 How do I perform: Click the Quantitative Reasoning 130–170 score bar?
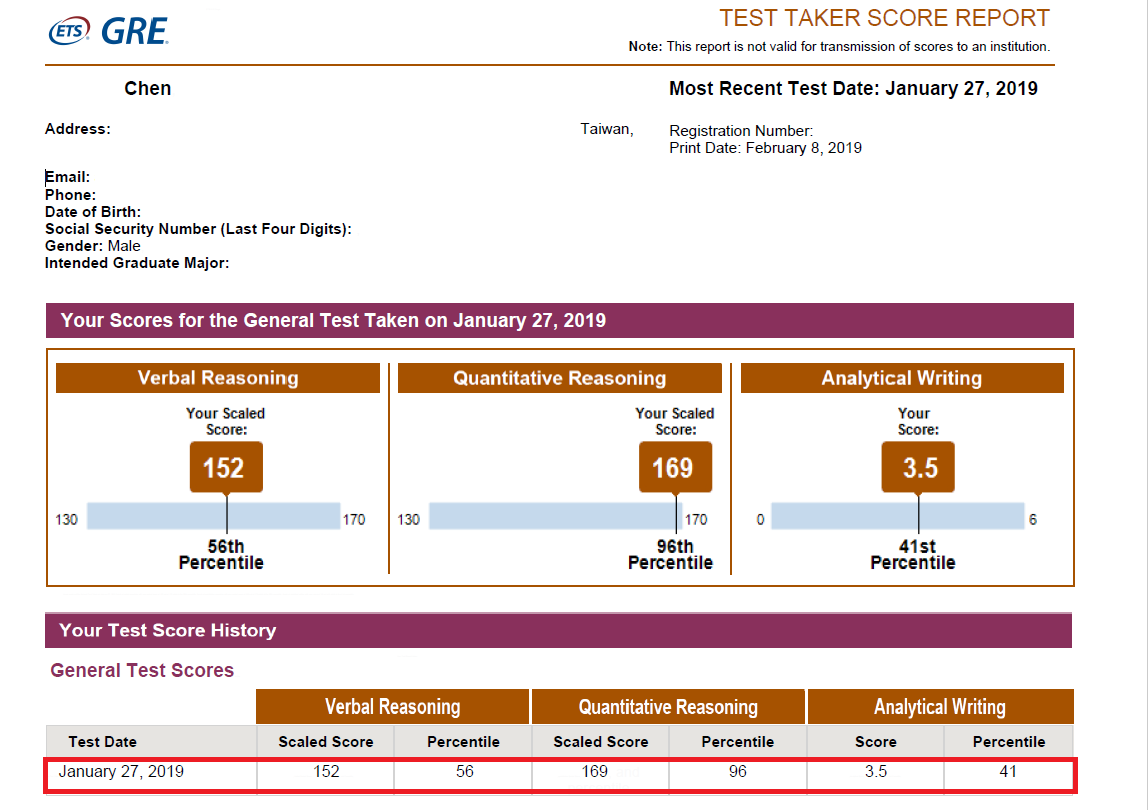pyautogui.click(x=555, y=516)
